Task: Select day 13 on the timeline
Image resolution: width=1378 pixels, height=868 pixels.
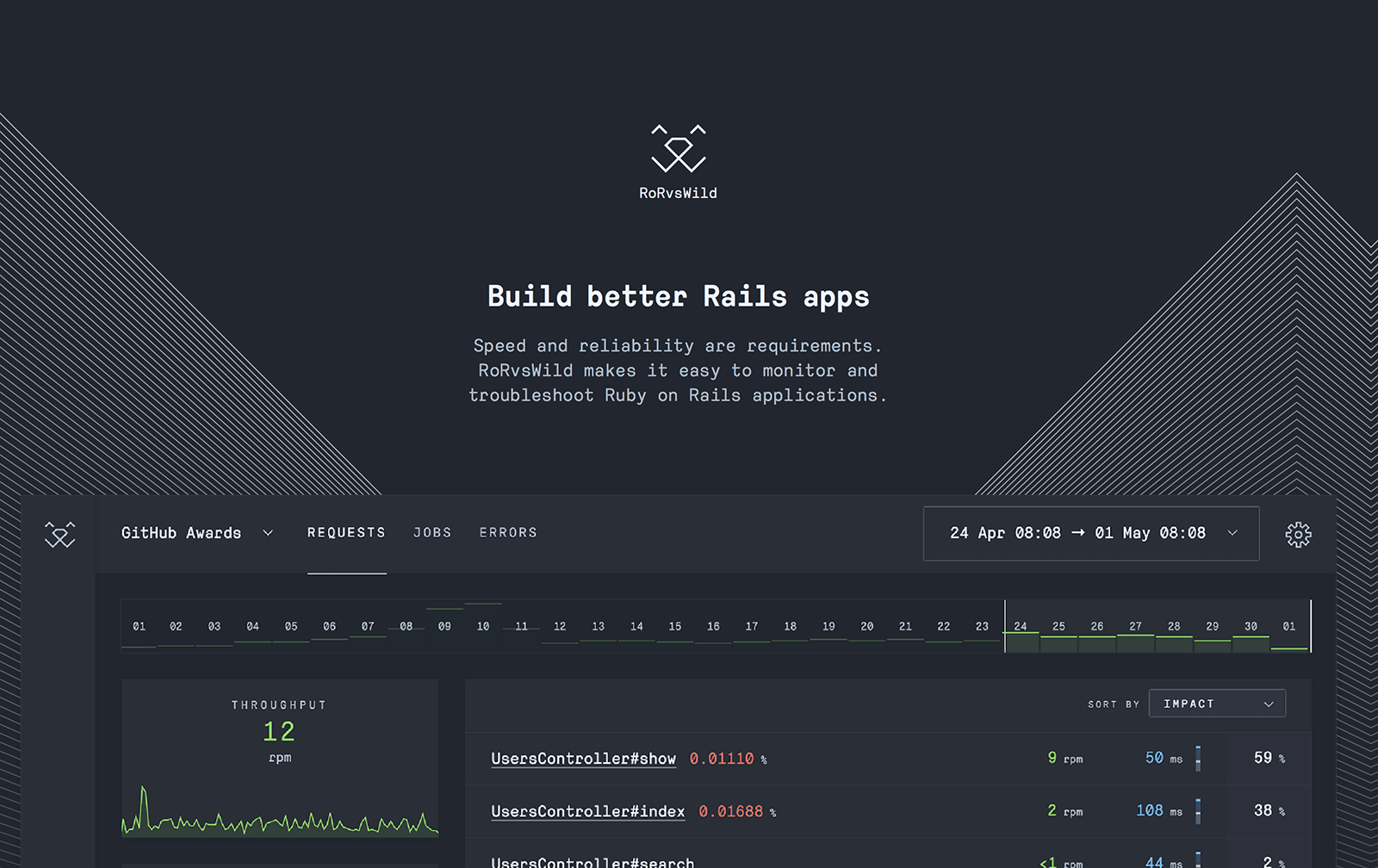Action: [599, 626]
